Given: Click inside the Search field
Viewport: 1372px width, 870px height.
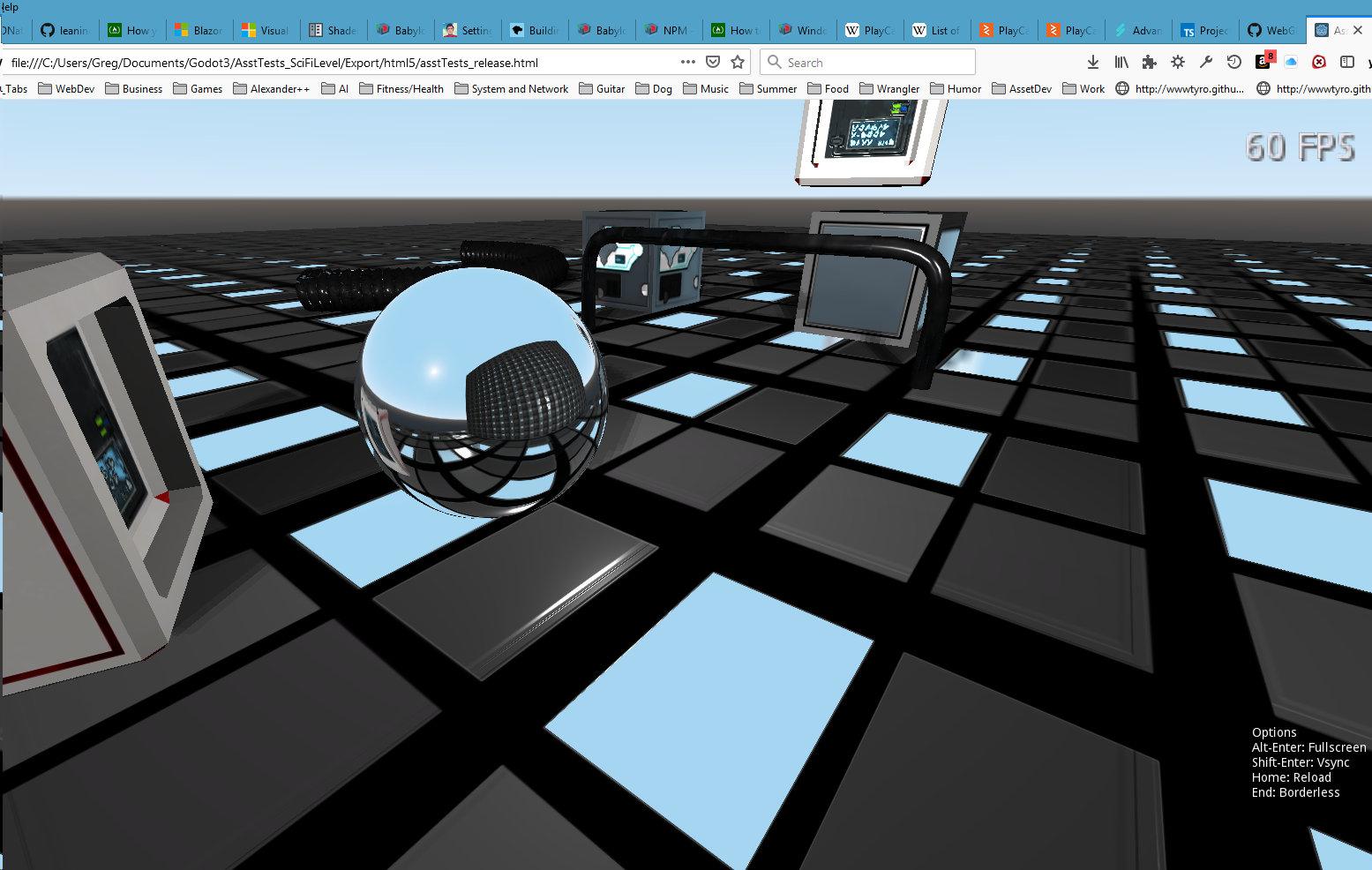Looking at the screenshot, I should 867,62.
